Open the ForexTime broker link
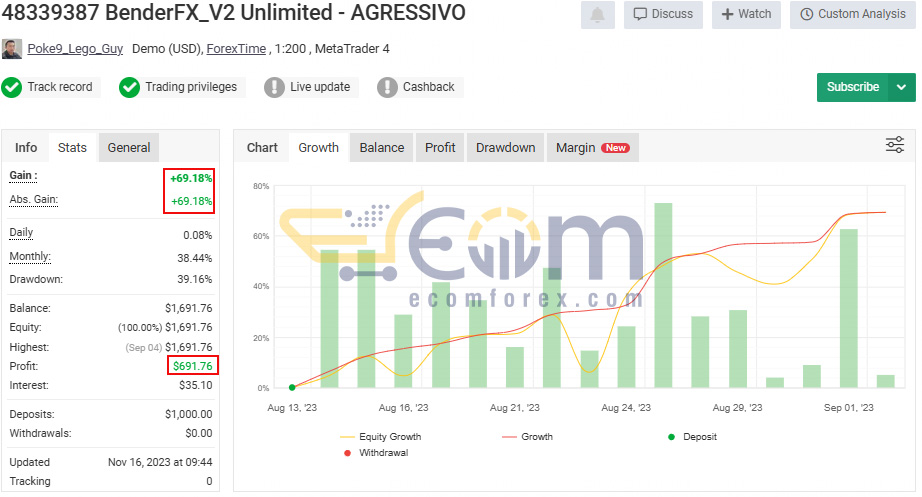The height and width of the screenshot is (497, 922). (x=236, y=49)
